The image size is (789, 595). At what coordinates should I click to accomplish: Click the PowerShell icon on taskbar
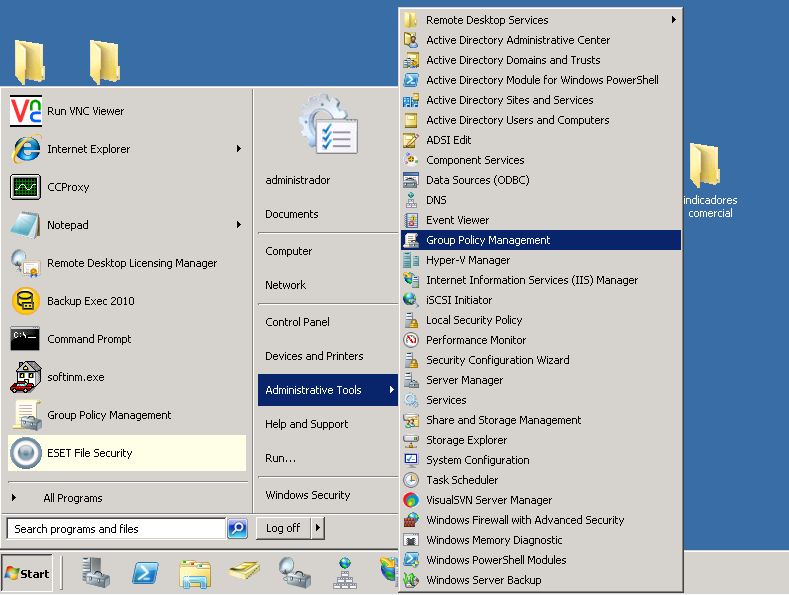(145, 573)
